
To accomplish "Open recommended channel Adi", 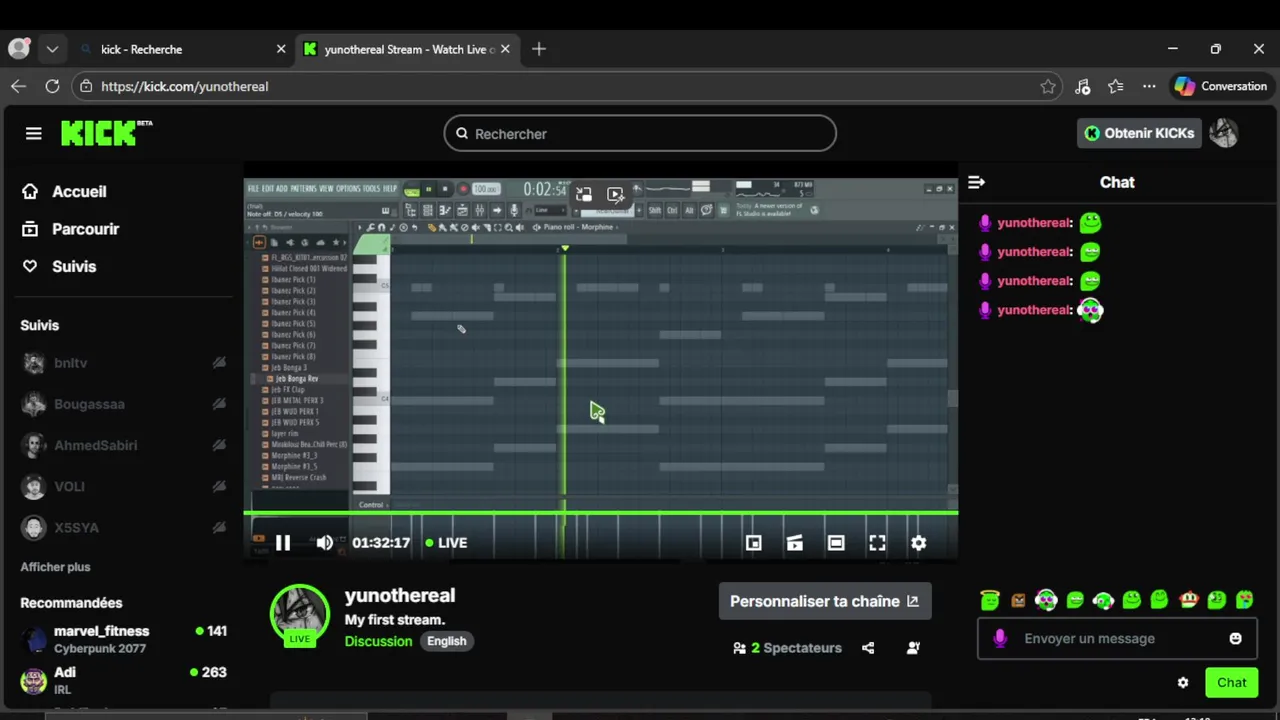I will [124, 680].
